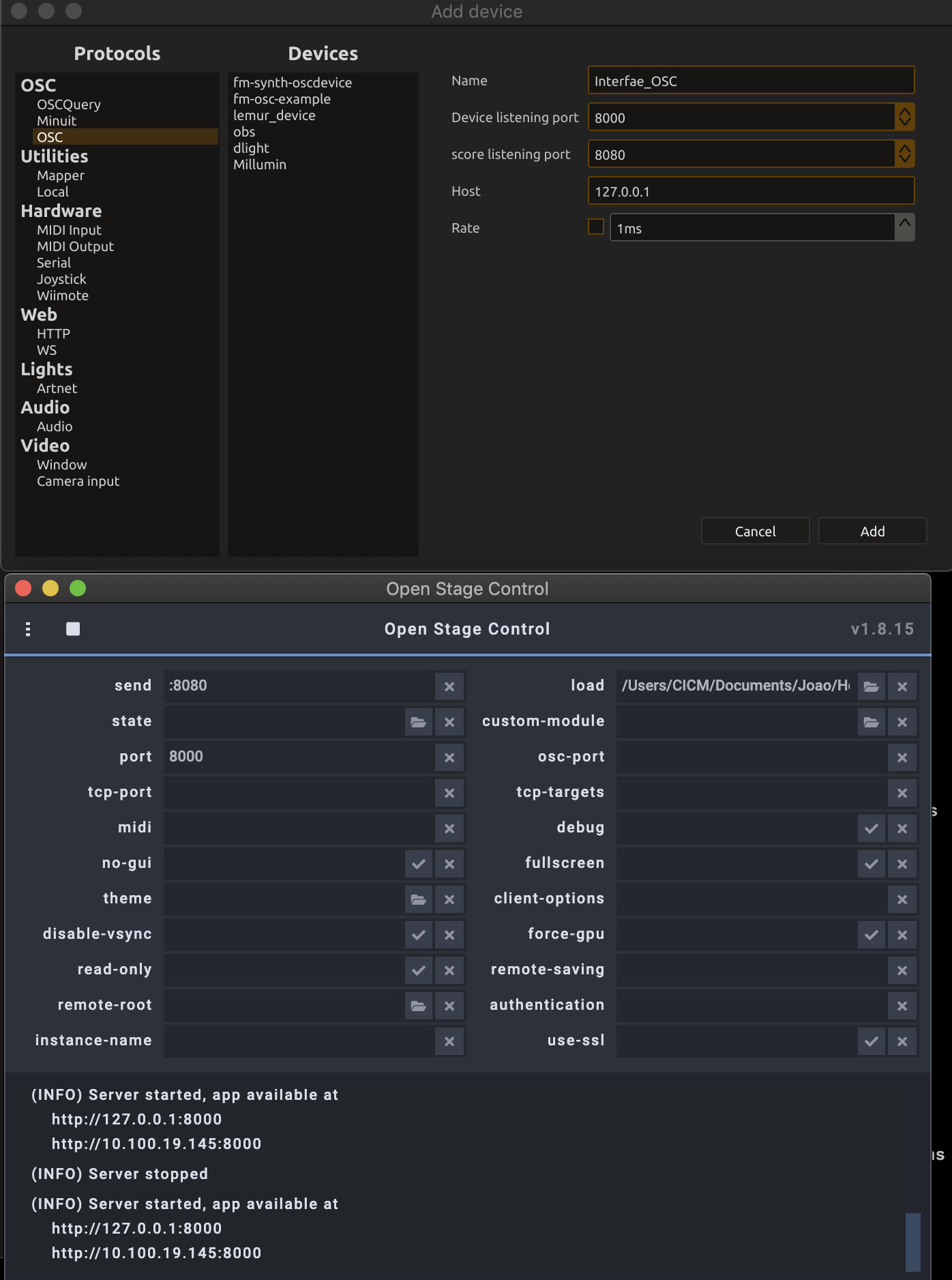This screenshot has width=952, height=1280.
Task: Select the Joystick hardware protocol
Action: (x=61, y=279)
